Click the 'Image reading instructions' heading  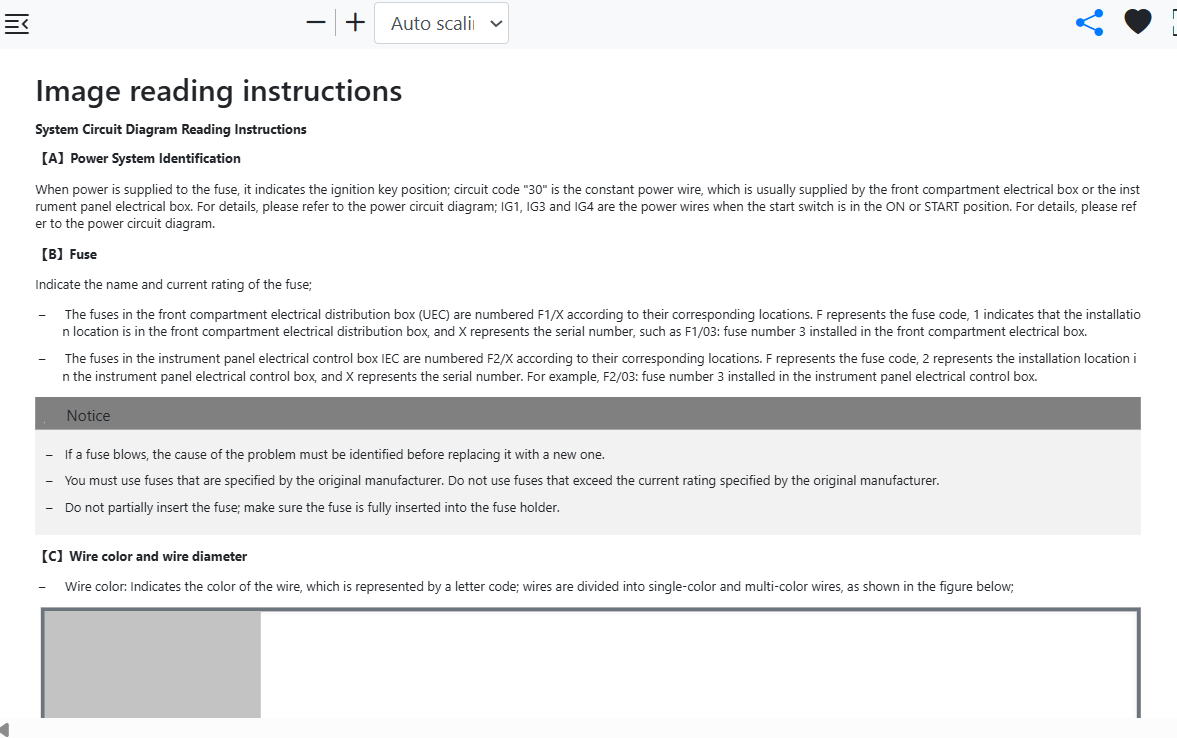click(x=218, y=91)
